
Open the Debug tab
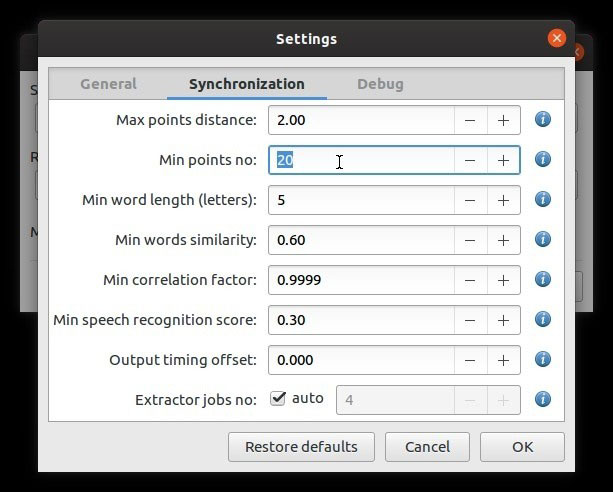pyautogui.click(x=380, y=84)
